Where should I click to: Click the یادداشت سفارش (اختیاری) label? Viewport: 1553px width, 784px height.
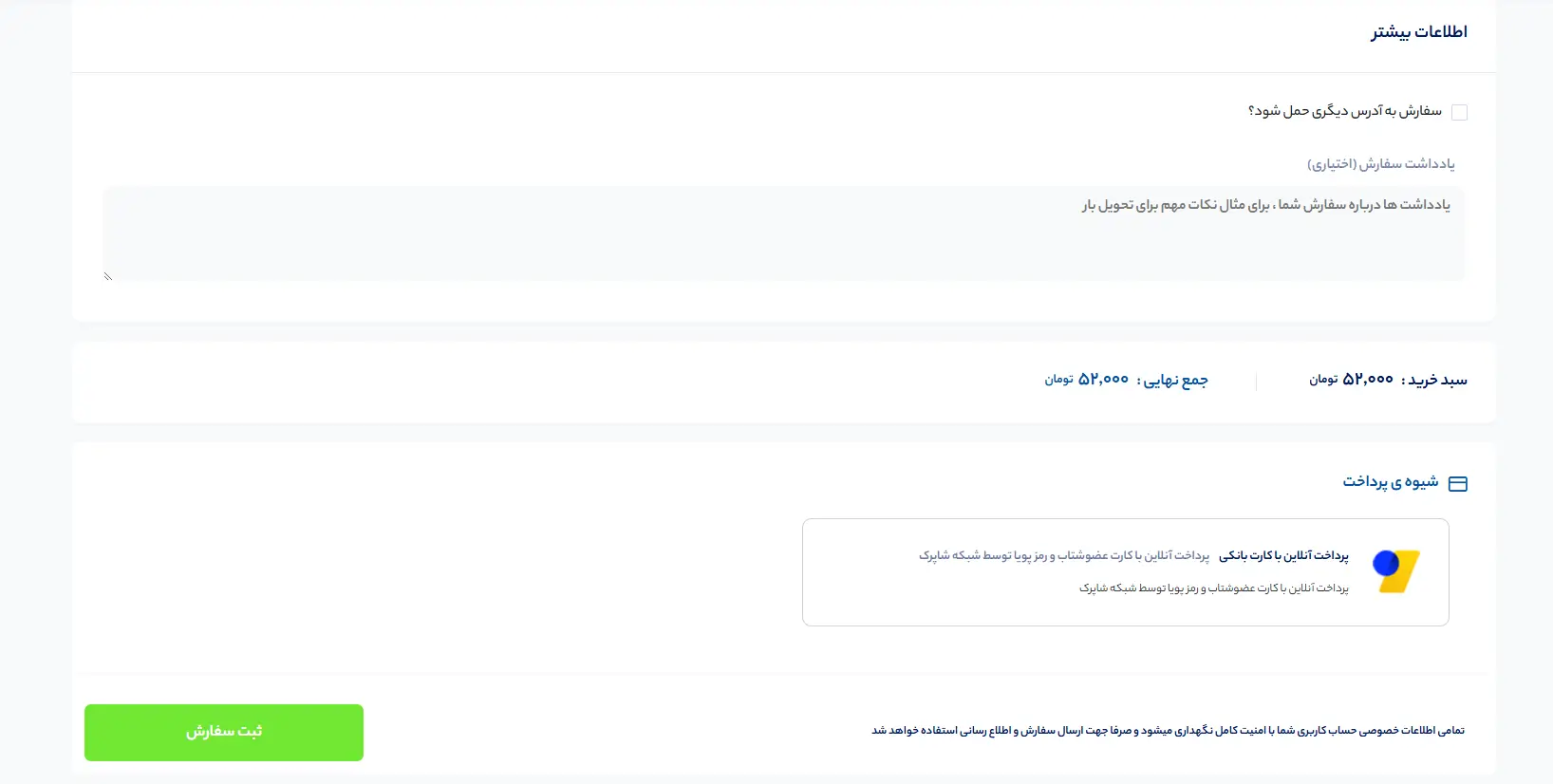tap(1380, 164)
